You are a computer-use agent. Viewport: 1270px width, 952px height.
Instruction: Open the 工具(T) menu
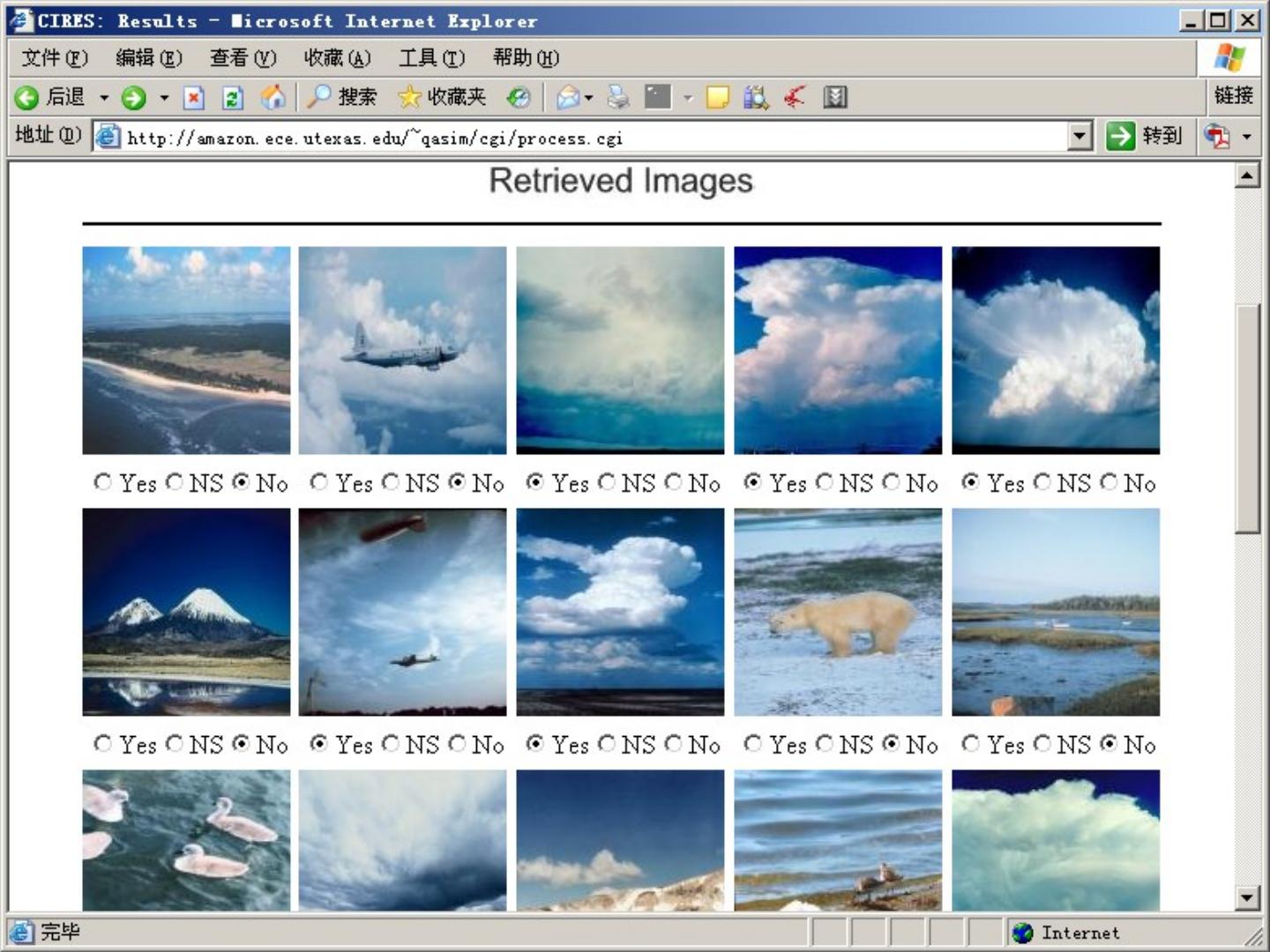click(431, 58)
